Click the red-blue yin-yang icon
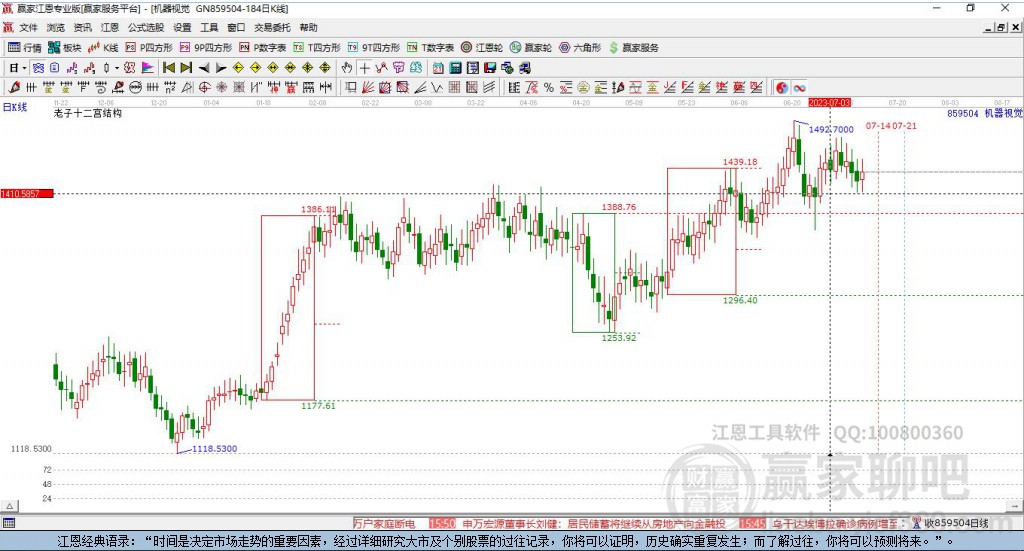1024x551 pixels. point(782,87)
